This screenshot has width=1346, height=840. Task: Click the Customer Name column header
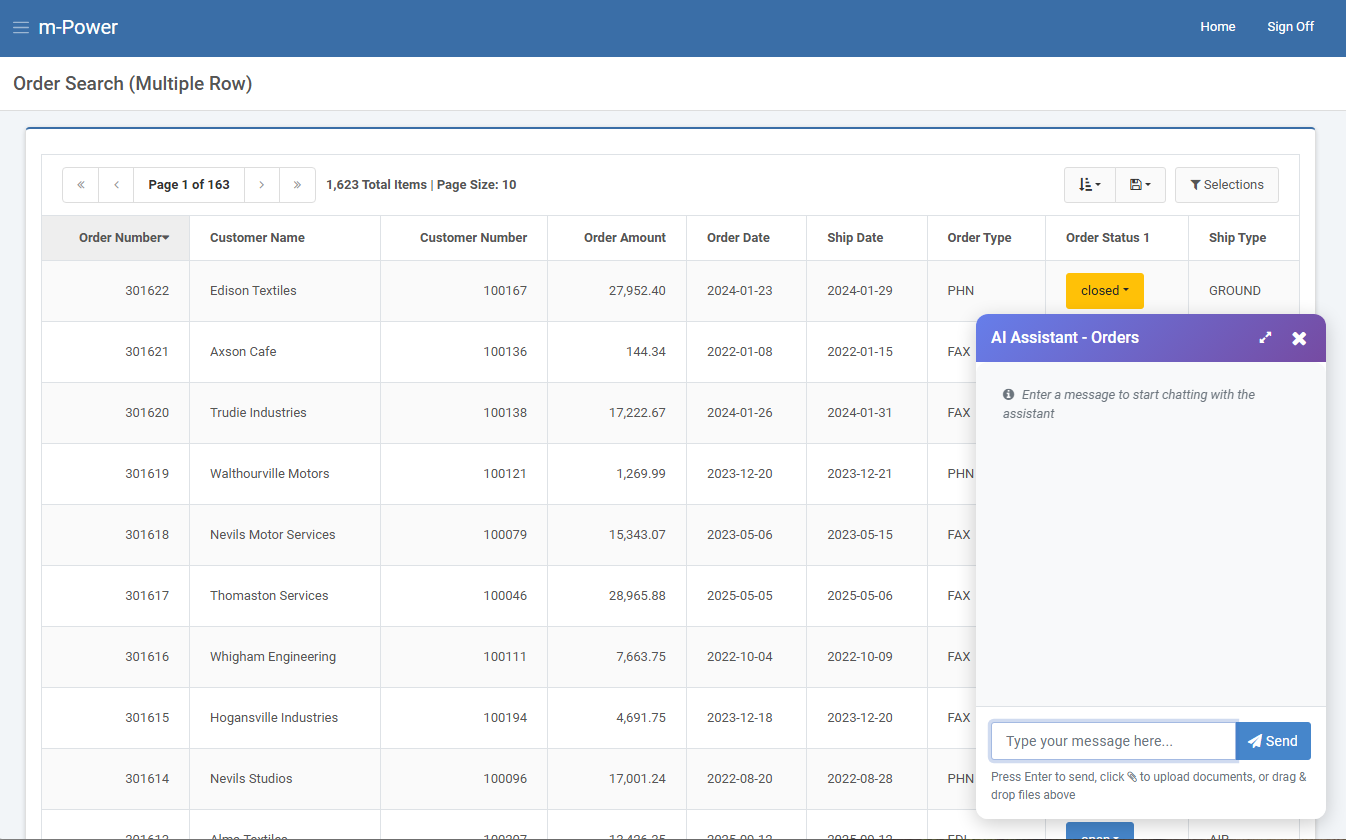pos(257,238)
